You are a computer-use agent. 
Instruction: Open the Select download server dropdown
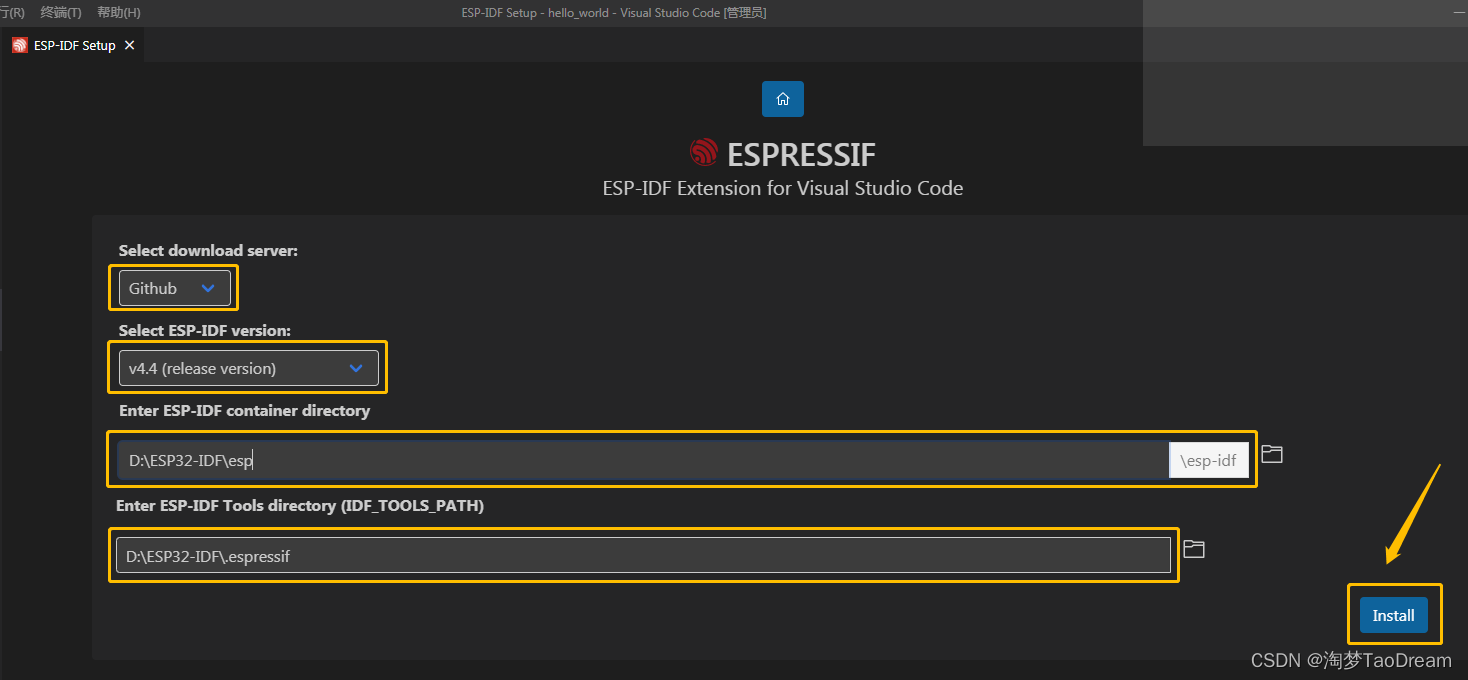175,288
